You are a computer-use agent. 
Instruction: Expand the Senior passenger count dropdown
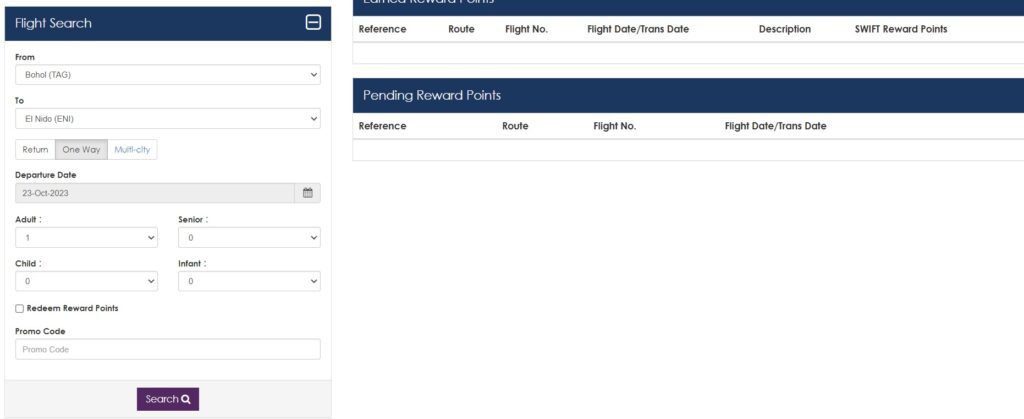click(x=249, y=238)
